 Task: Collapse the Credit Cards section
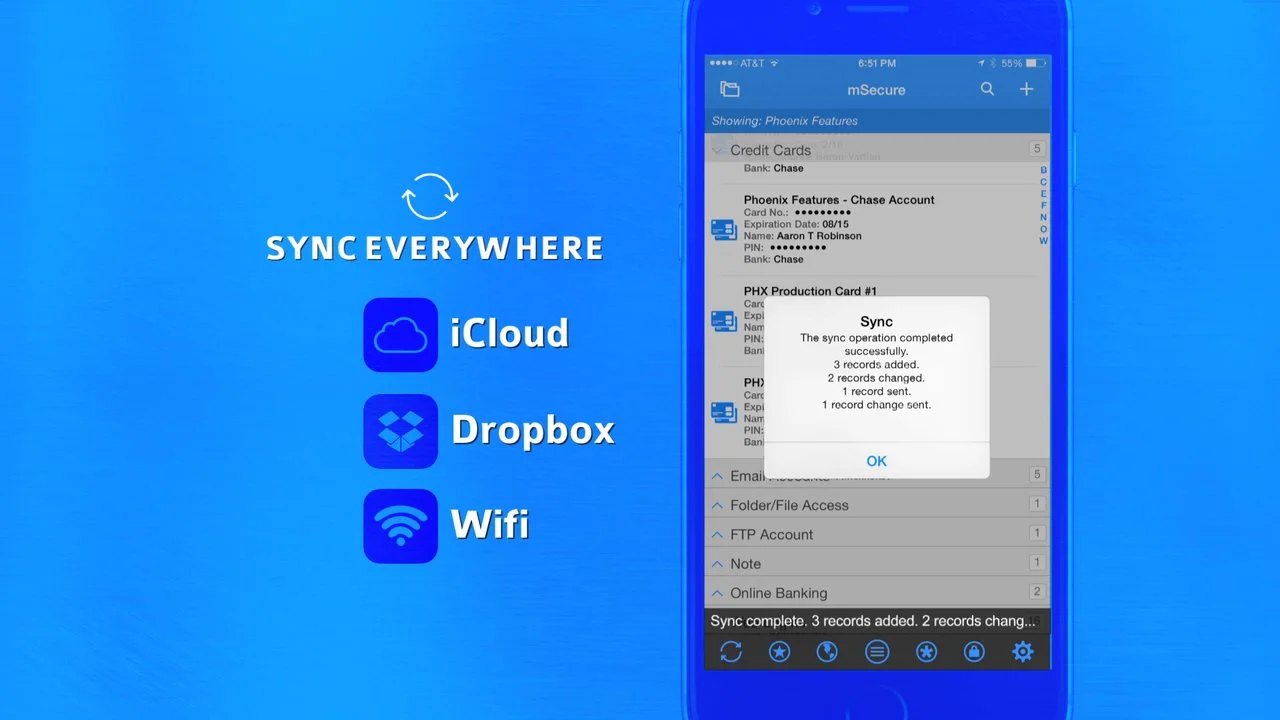click(877, 150)
